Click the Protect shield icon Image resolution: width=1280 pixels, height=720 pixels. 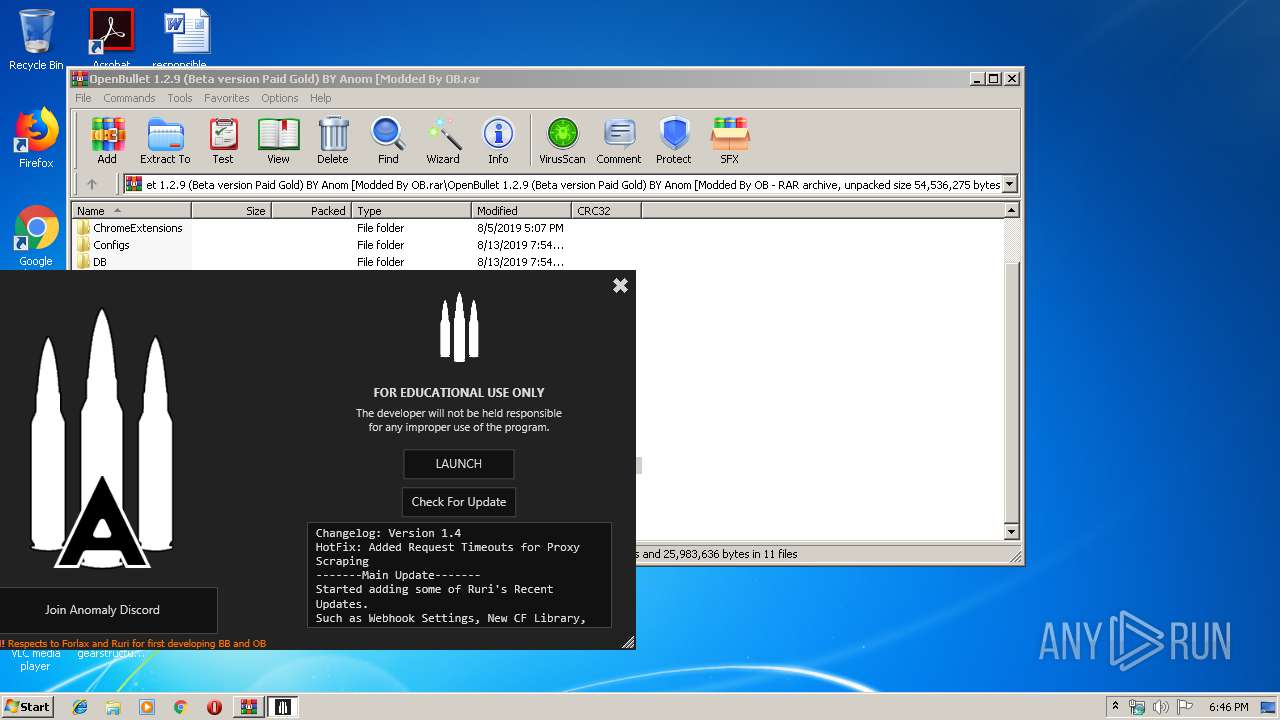pos(674,141)
